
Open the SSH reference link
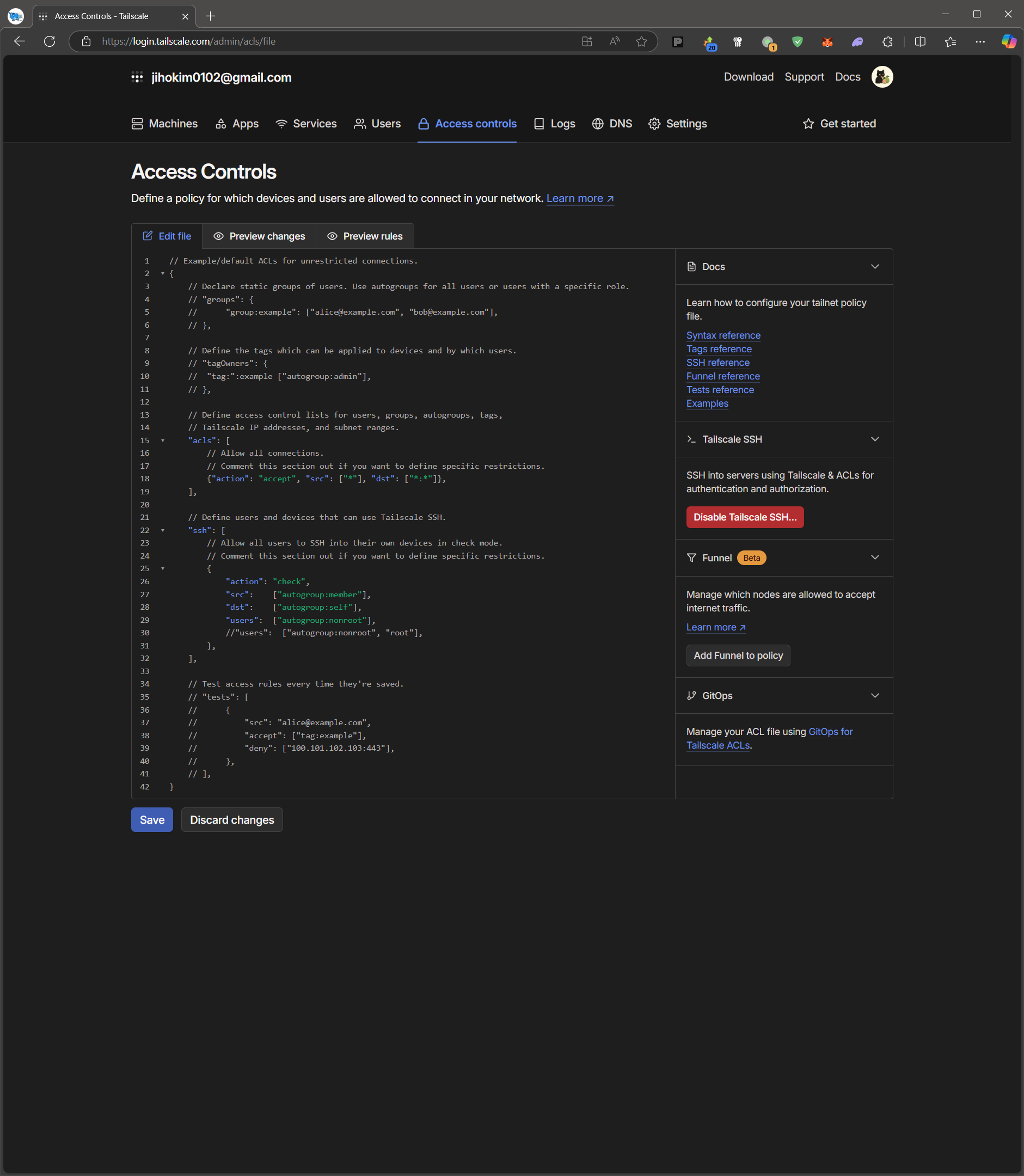click(718, 363)
